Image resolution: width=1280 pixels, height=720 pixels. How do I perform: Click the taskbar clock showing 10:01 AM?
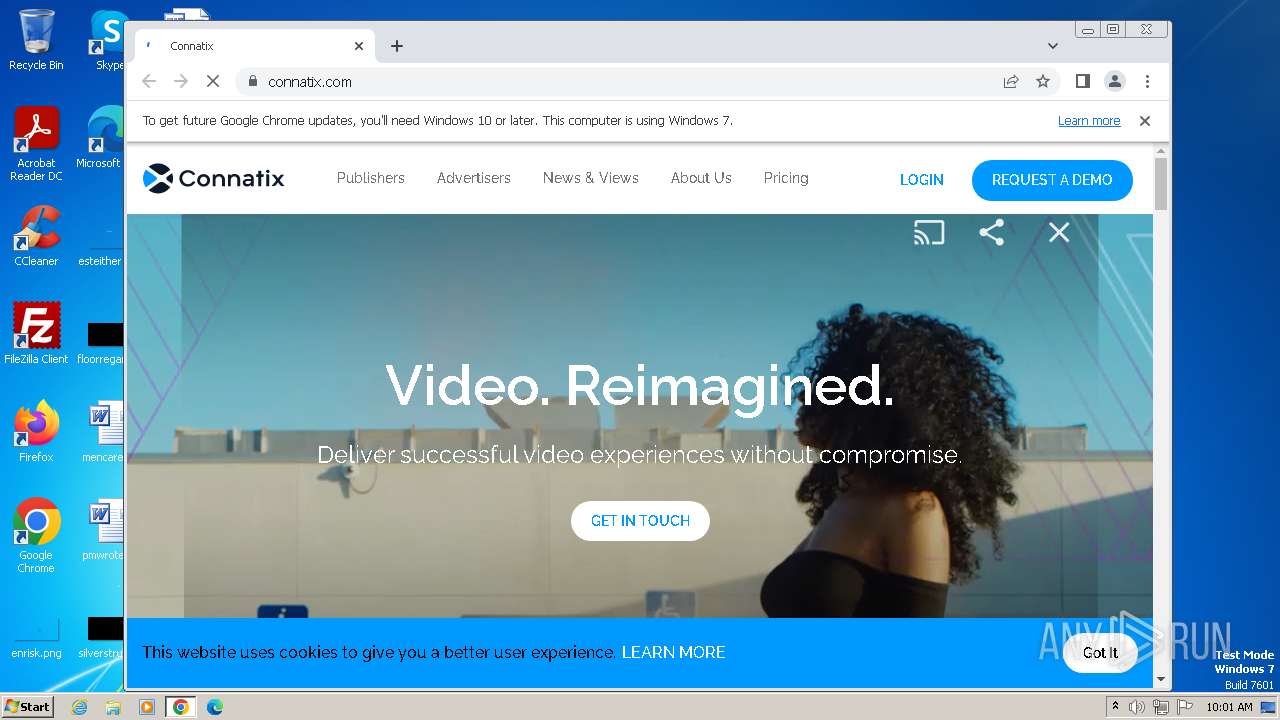point(1229,707)
